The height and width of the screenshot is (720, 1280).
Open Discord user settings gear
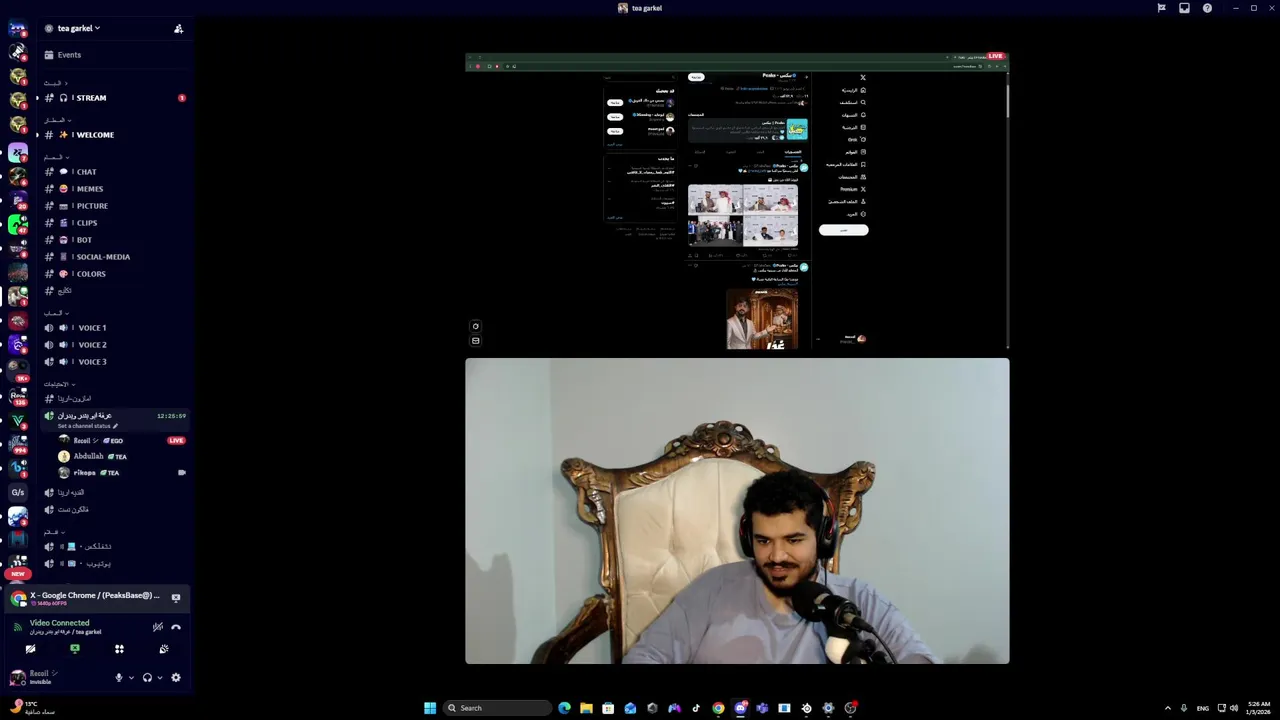click(176, 678)
